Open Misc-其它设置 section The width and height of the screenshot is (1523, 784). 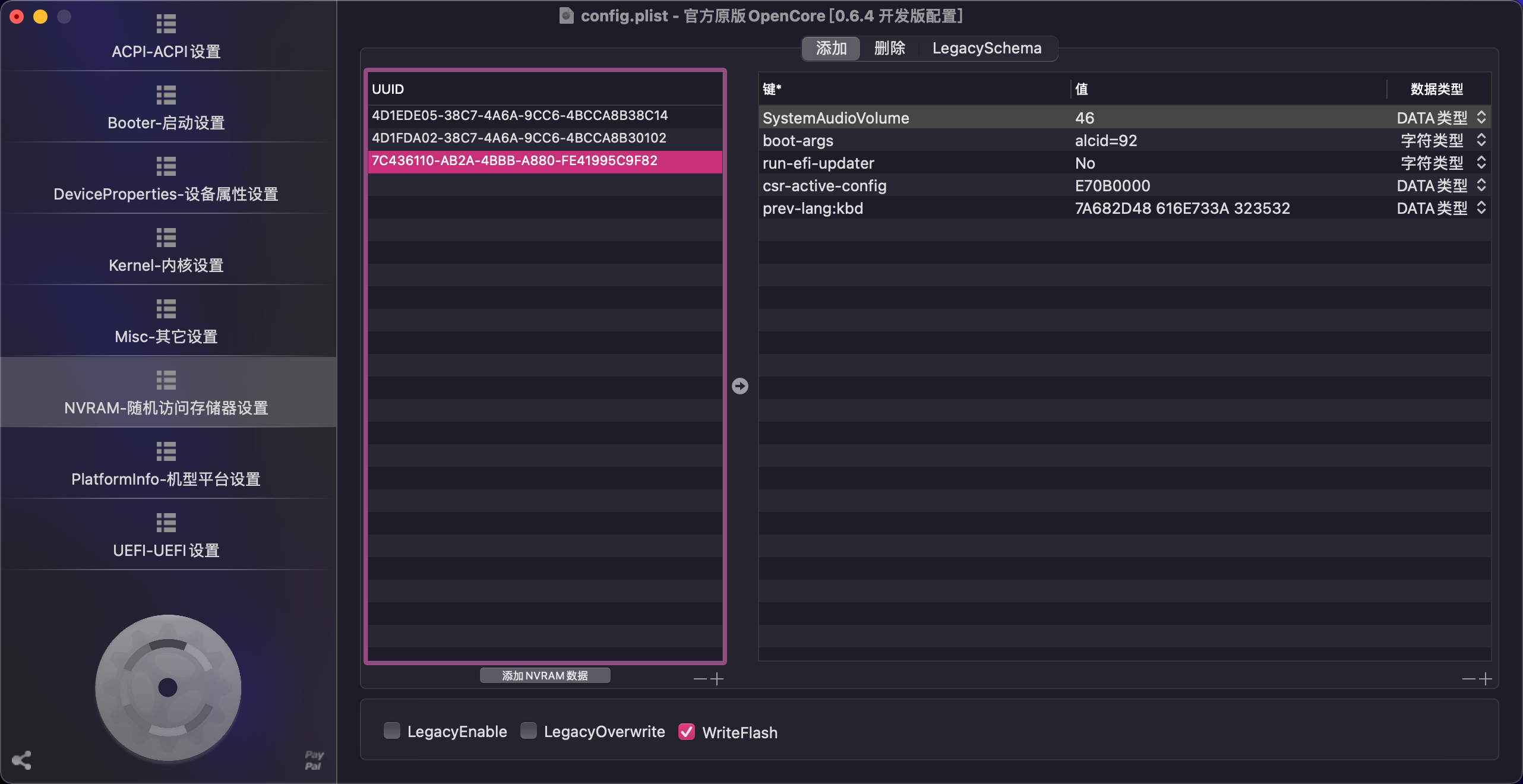tap(166, 322)
